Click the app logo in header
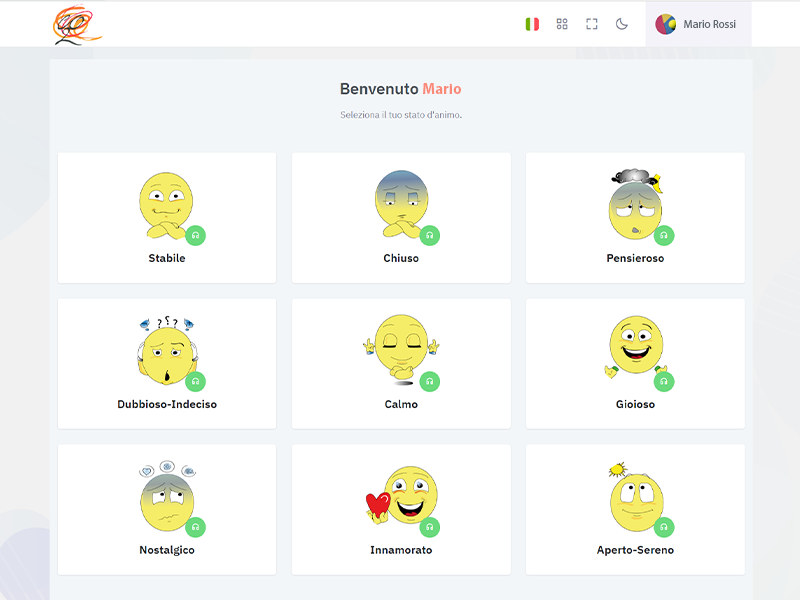Screen dimensions: 800x600 [77, 24]
